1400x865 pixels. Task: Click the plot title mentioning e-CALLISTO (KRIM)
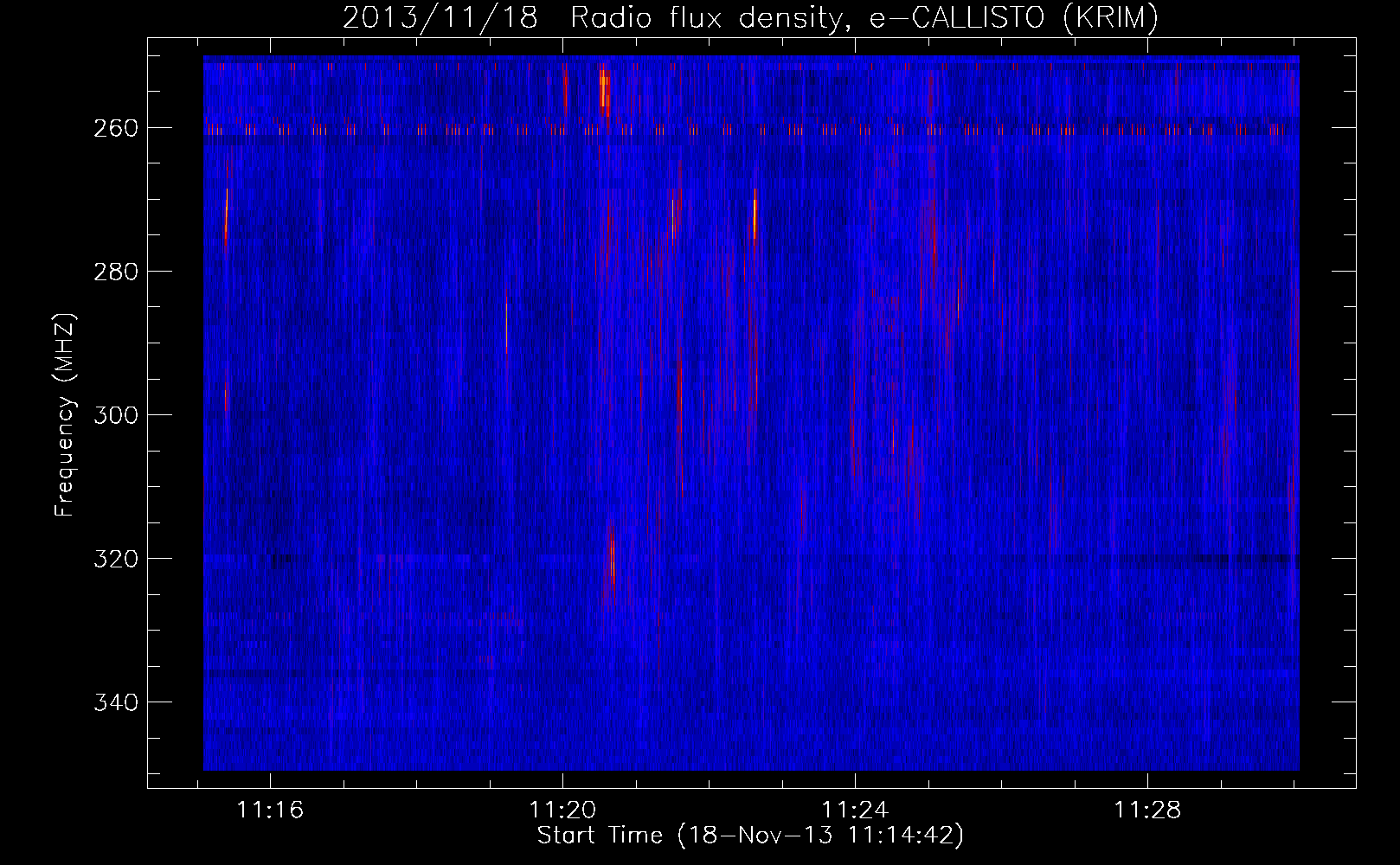point(750,17)
